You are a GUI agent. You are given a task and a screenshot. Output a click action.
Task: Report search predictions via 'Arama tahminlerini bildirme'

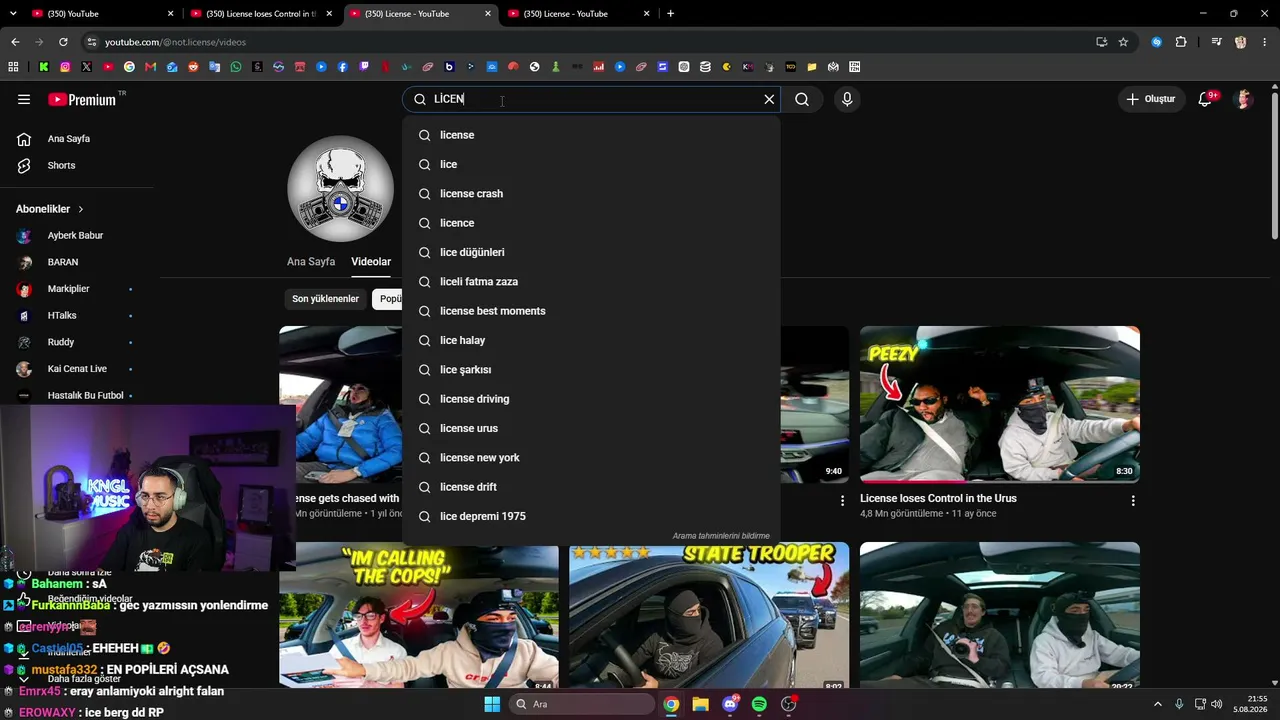pos(721,536)
